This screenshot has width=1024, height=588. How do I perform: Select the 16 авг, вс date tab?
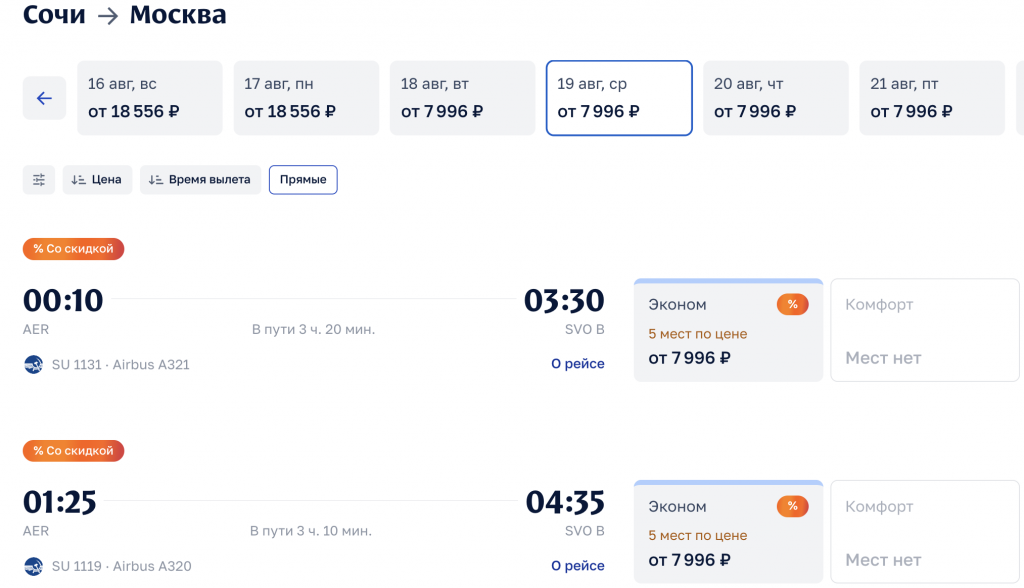[x=150, y=98]
